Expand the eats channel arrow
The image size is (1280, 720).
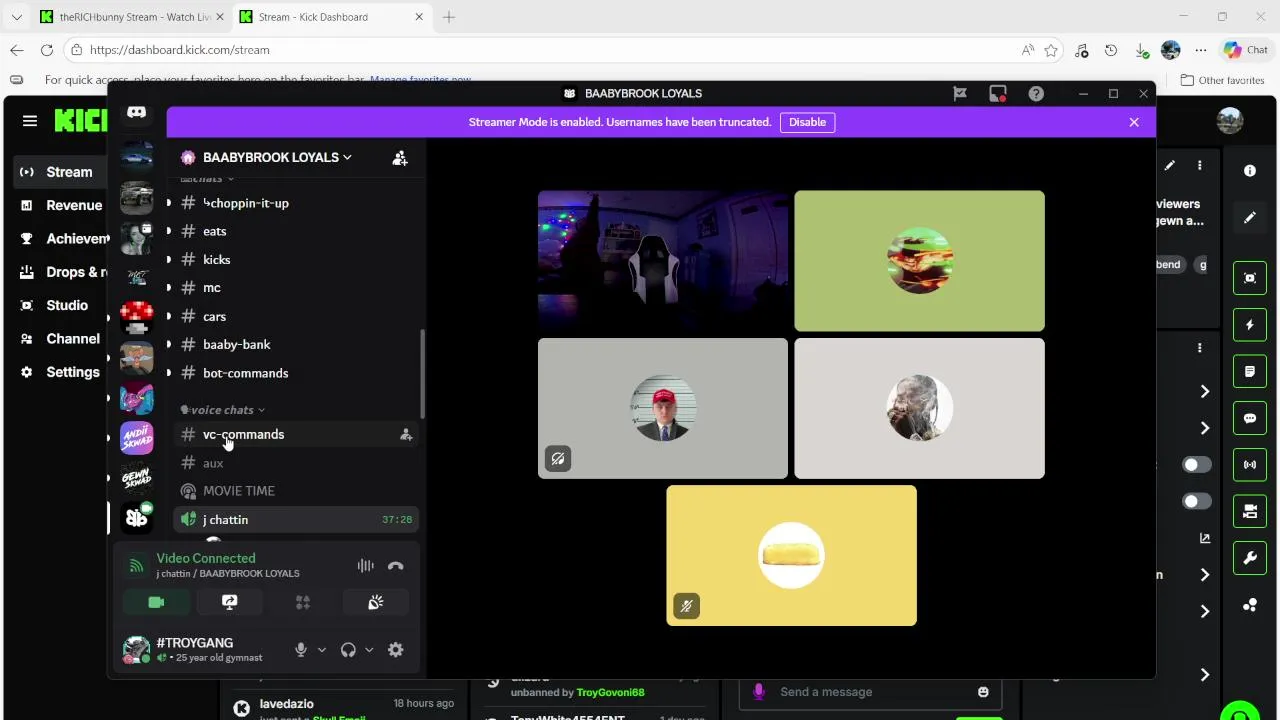point(168,231)
